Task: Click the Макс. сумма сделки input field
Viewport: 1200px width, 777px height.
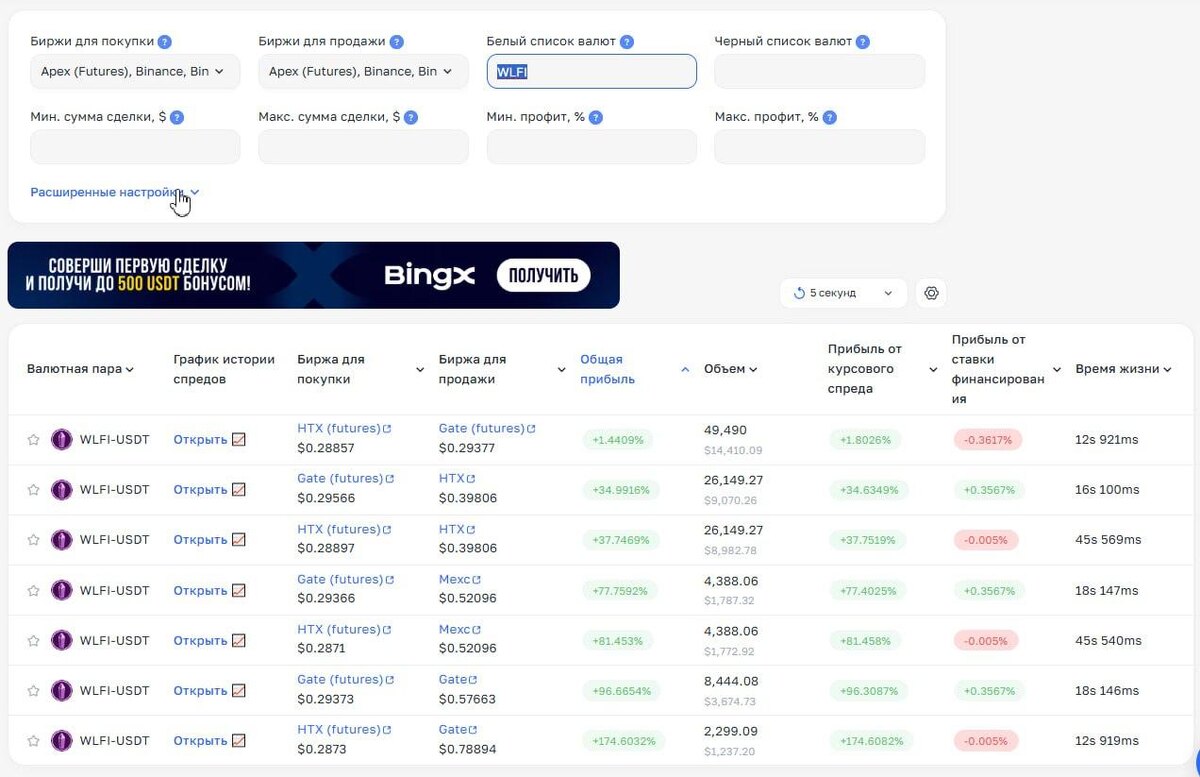Action: tap(363, 147)
